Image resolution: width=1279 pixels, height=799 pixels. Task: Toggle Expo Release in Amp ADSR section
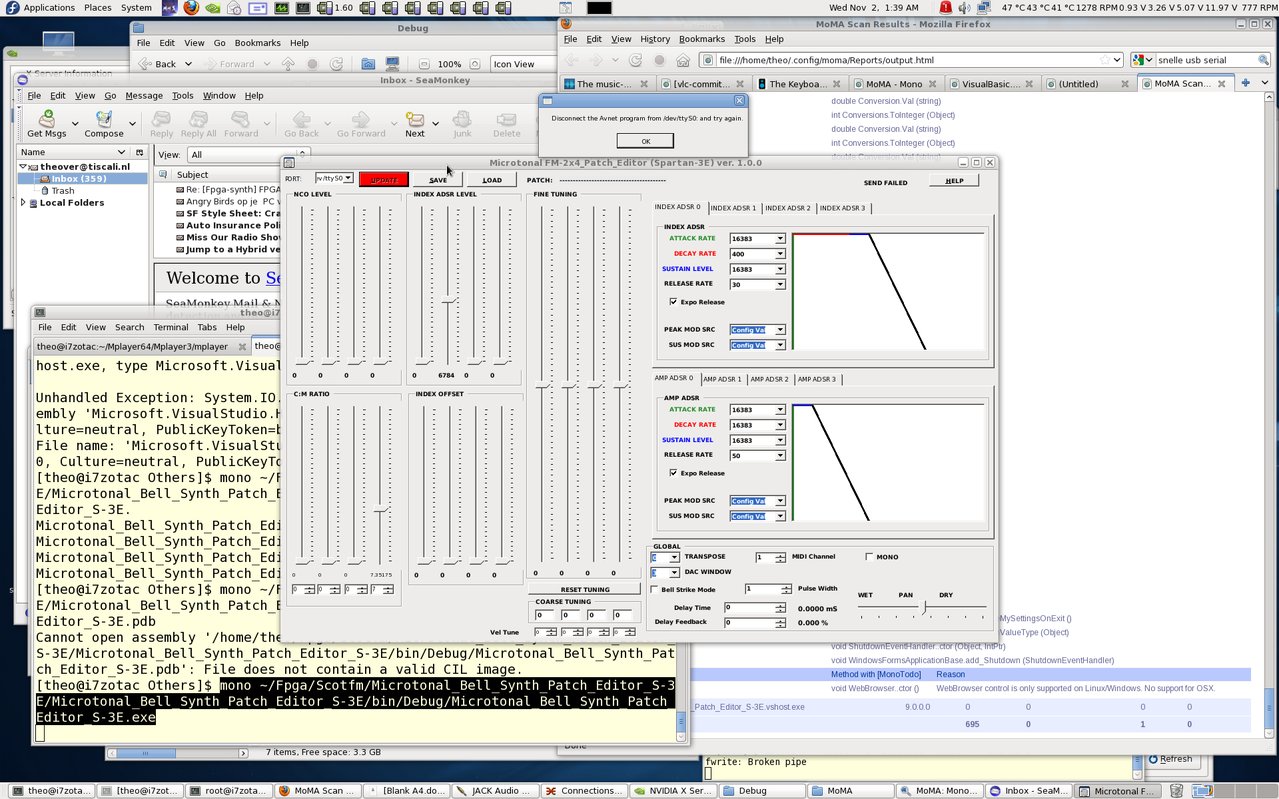pos(672,473)
